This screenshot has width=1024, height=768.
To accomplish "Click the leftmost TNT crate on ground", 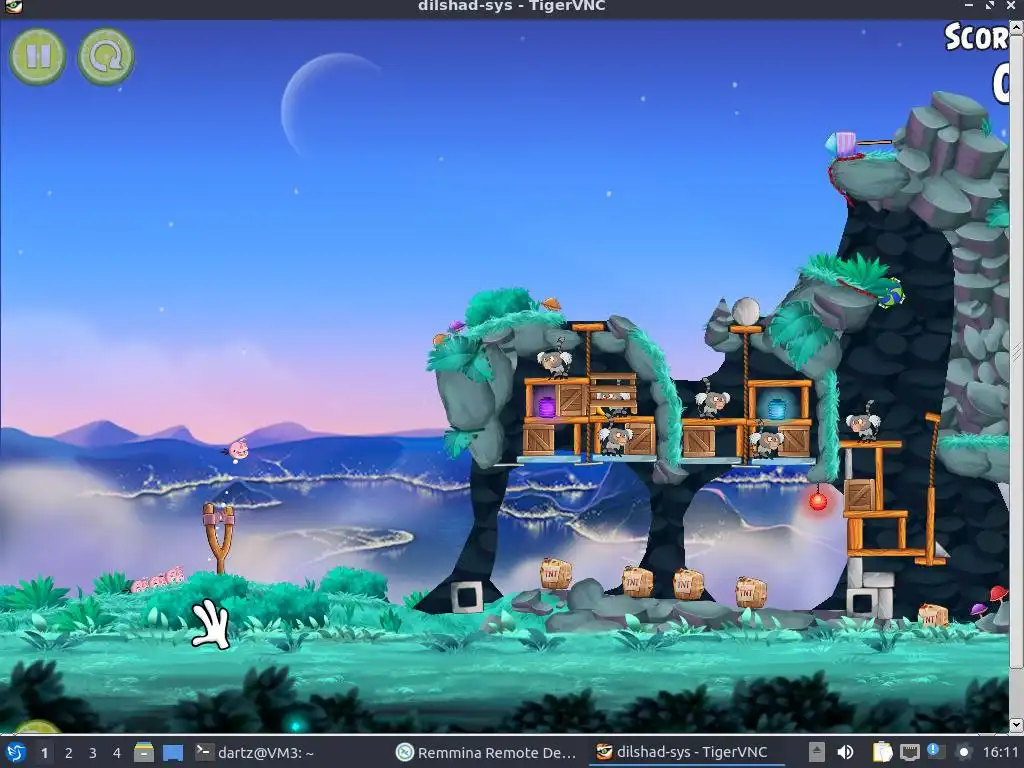I will tap(556, 574).
